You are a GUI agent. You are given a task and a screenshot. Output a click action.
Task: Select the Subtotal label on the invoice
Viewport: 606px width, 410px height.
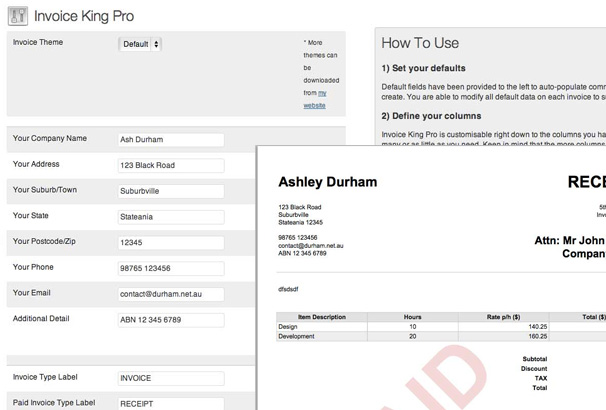tap(535, 359)
